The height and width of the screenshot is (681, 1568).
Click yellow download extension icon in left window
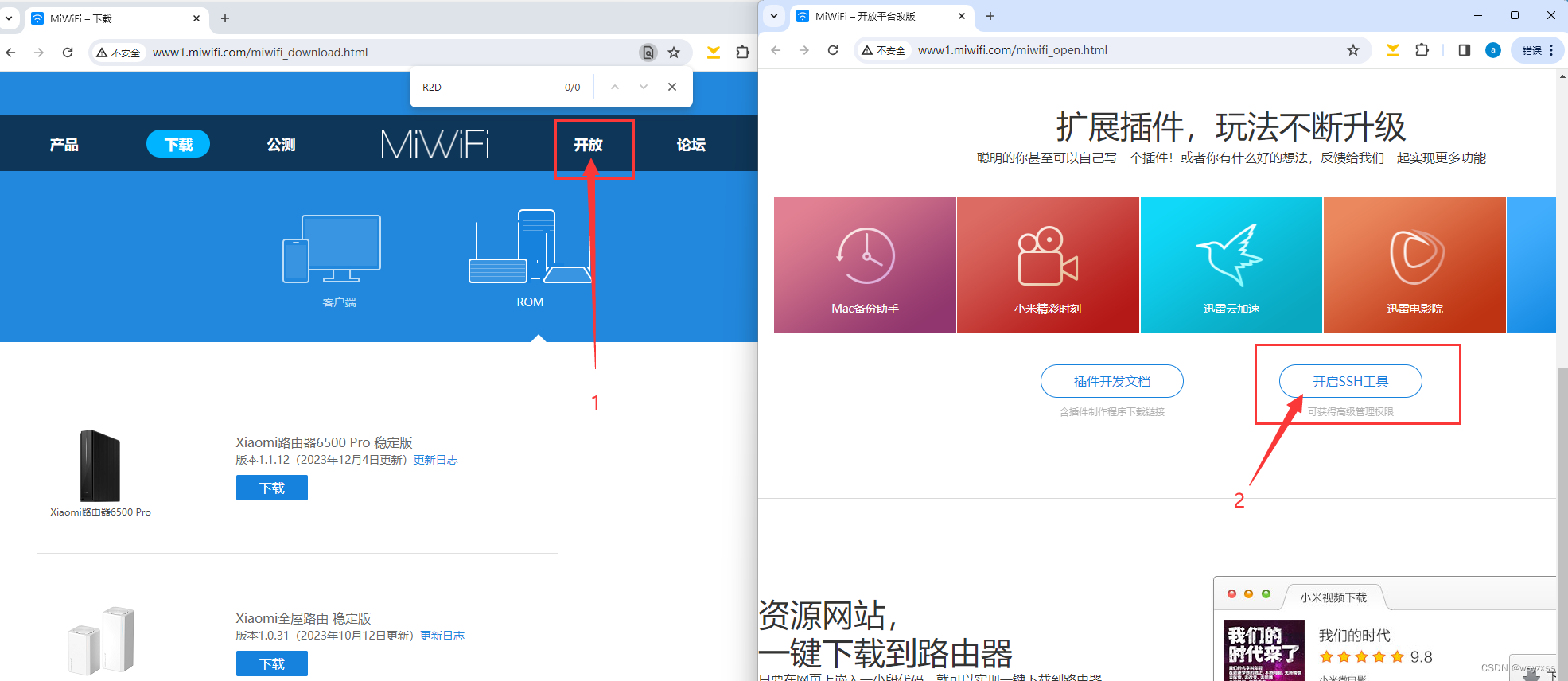pos(714,53)
